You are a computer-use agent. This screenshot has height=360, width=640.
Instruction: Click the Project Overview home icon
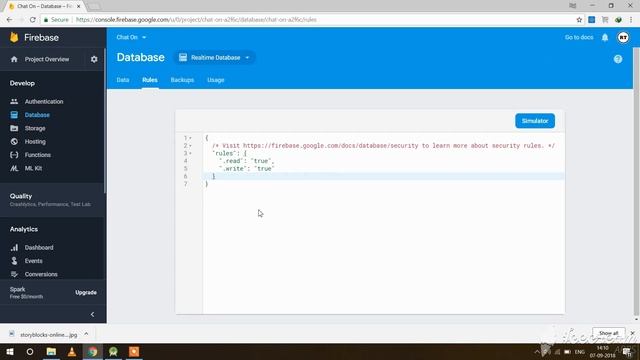(14, 59)
